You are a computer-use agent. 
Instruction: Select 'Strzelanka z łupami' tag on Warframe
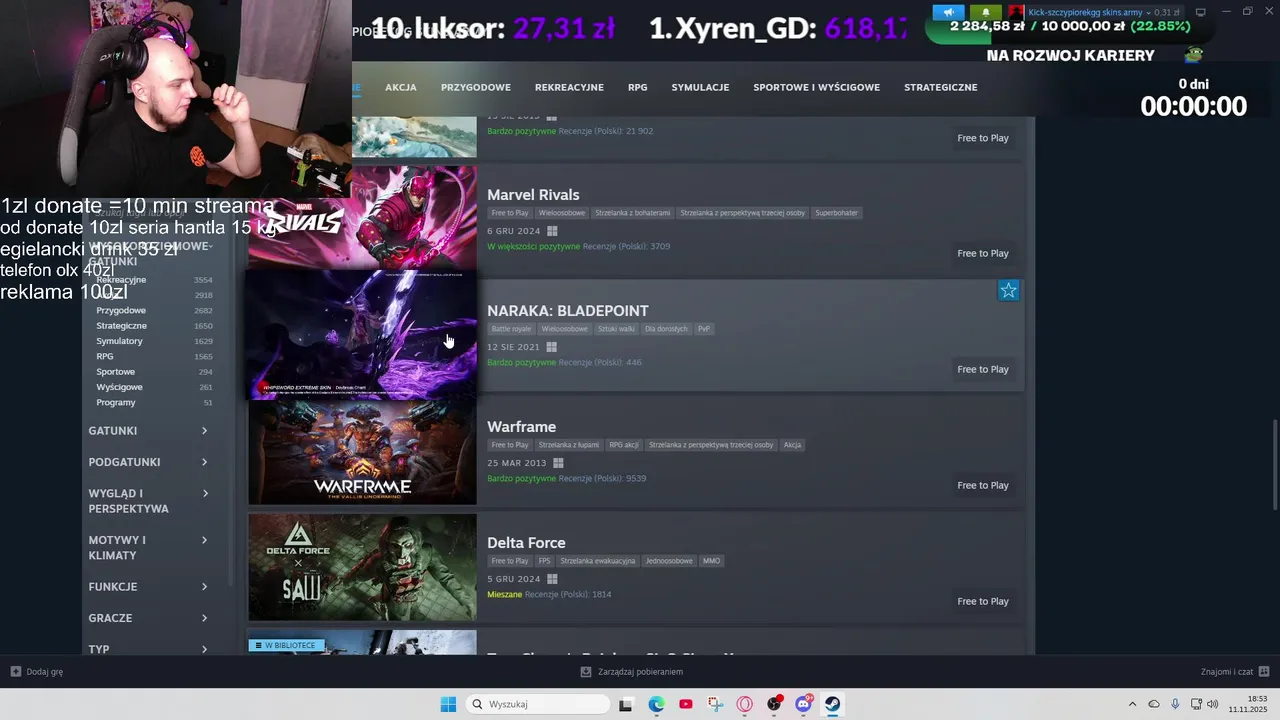tap(569, 445)
